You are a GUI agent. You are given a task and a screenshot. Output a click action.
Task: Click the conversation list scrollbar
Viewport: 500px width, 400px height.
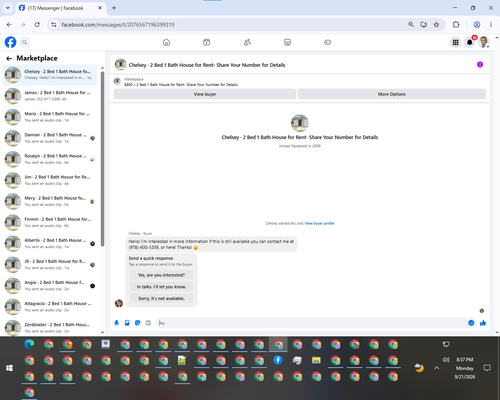(x=102, y=158)
